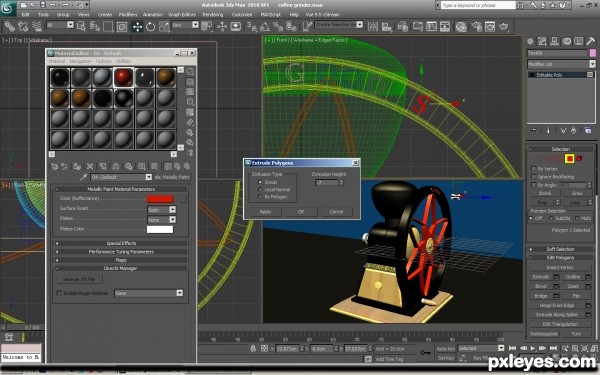The height and width of the screenshot is (375, 600).
Task: Toggle the Angle Snap icon
Action: coord(265,26)
